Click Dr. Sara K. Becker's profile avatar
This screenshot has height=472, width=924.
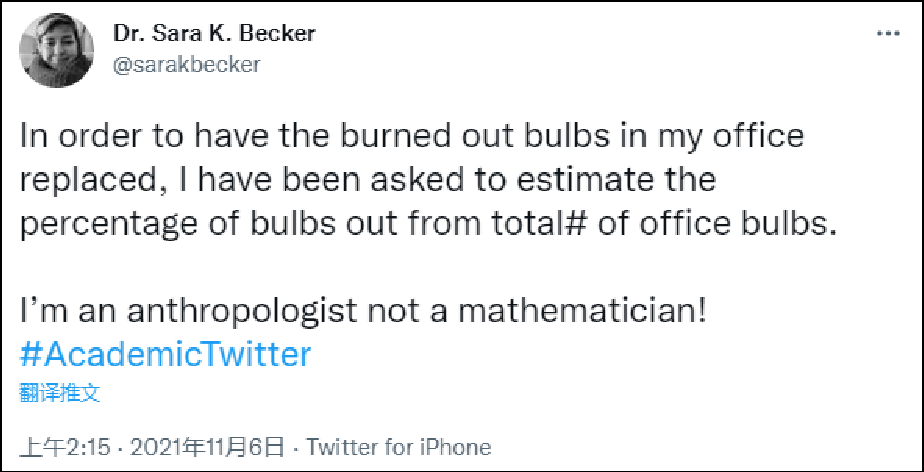pyautogui.click(x=57, y=51)
